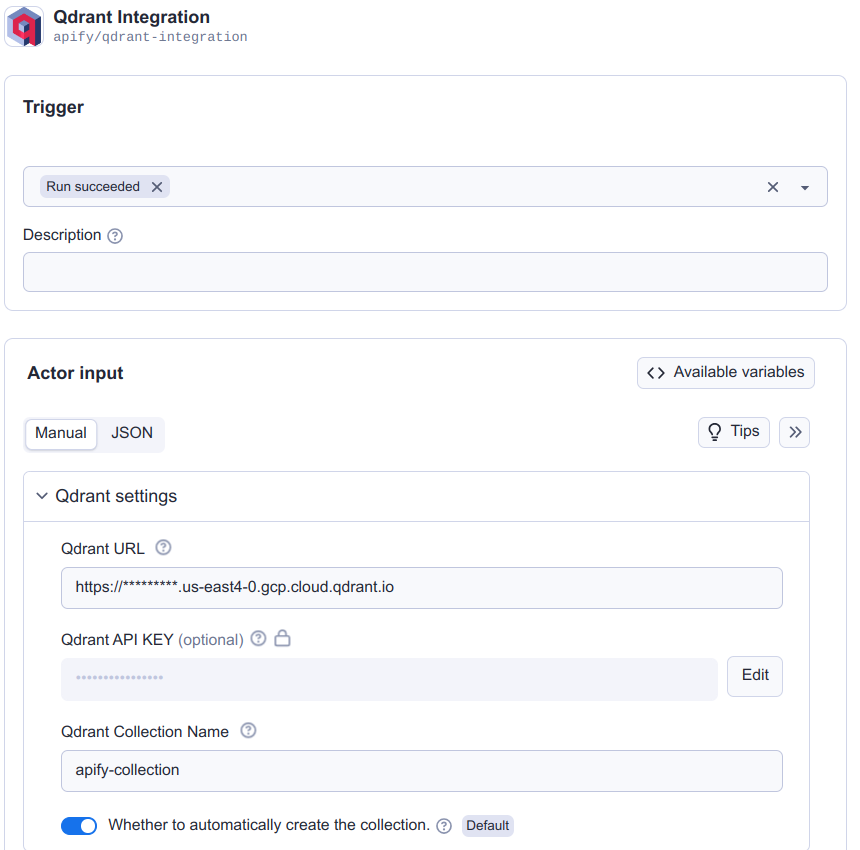Remove the Run succeeded trigger tag

click(x=157, y=186)
